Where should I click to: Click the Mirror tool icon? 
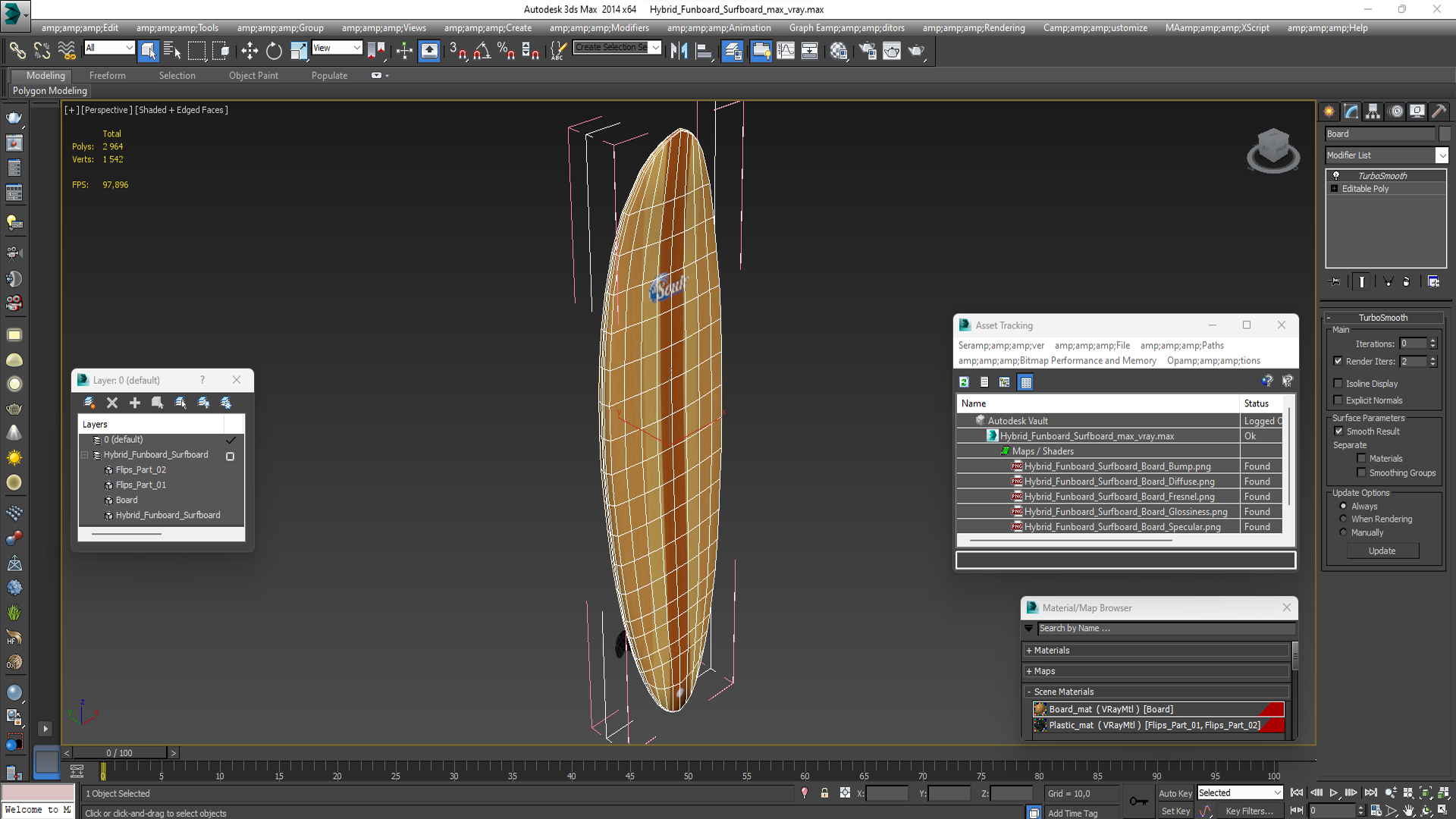(679, 51)
